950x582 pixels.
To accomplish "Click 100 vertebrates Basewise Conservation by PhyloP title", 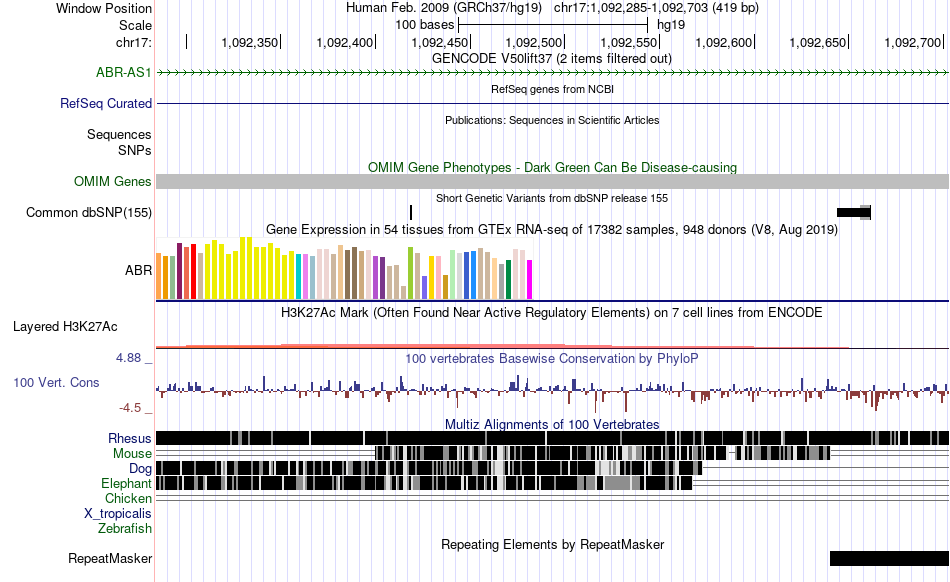I will (x=552, y=359).
